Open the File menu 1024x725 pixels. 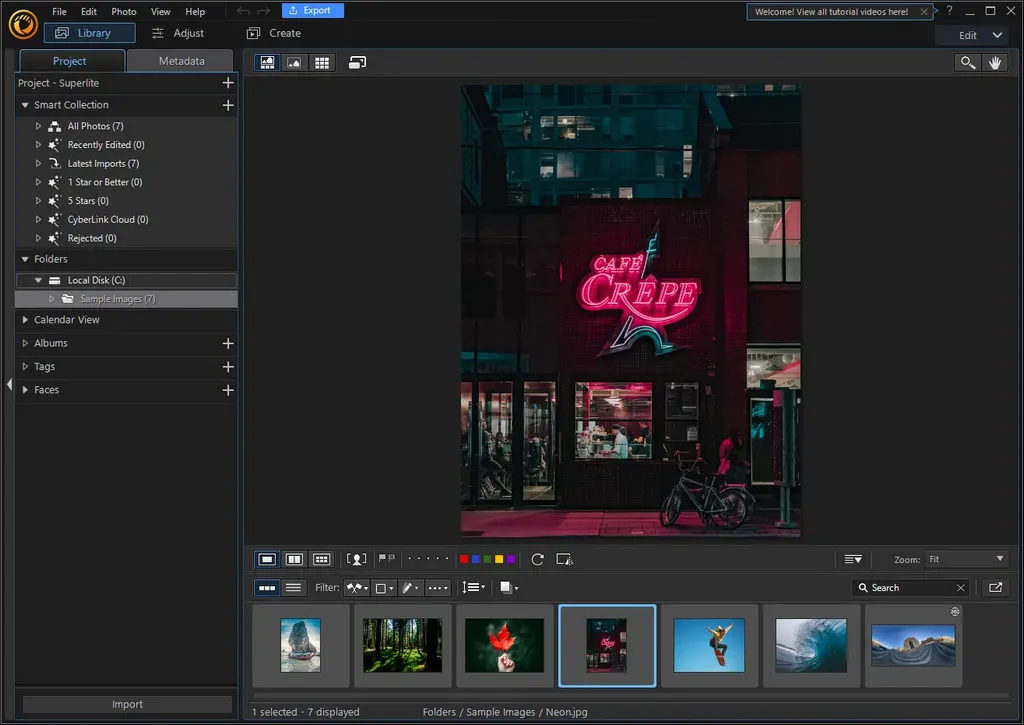pos(59,12)
